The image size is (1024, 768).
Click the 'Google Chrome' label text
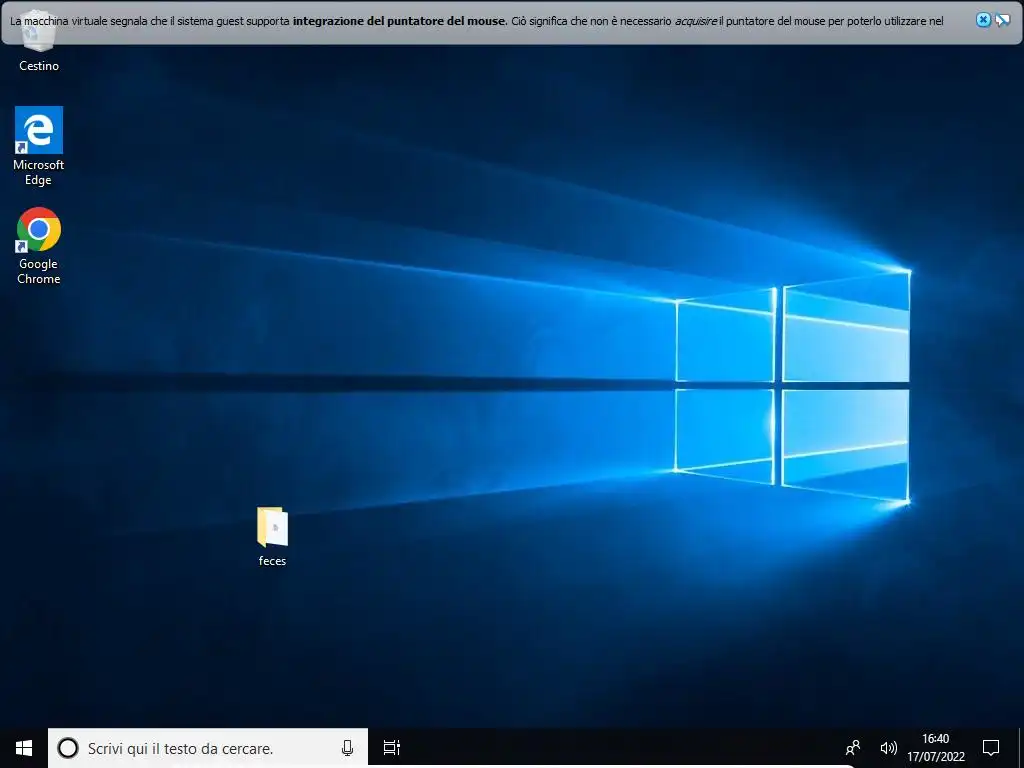(39, 271)
